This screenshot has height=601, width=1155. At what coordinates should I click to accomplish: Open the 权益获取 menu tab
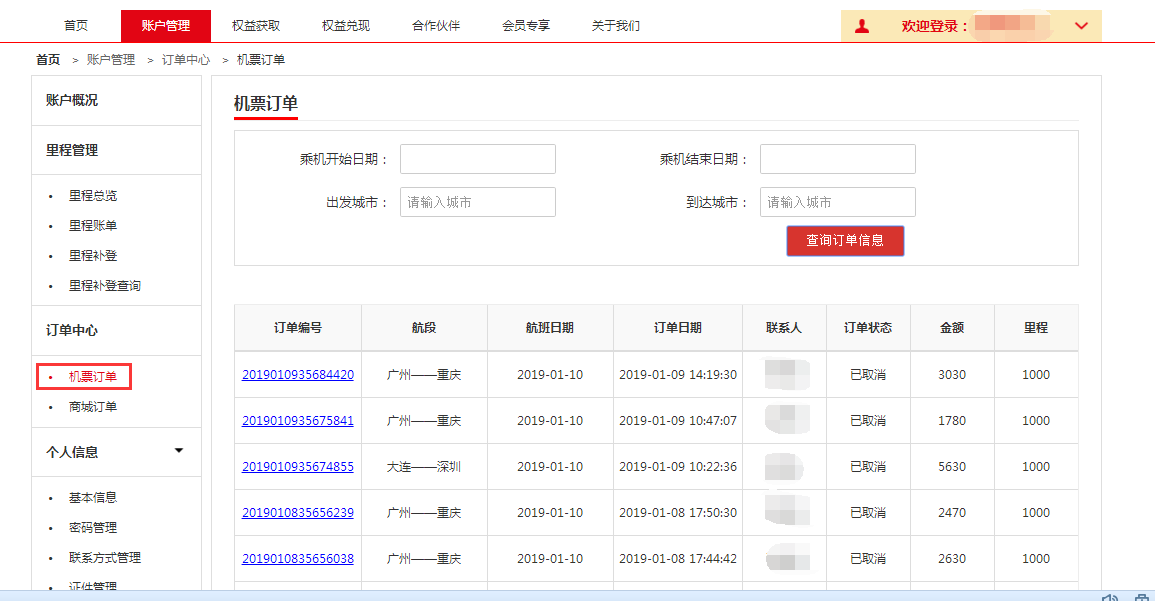tap(256, 26)
